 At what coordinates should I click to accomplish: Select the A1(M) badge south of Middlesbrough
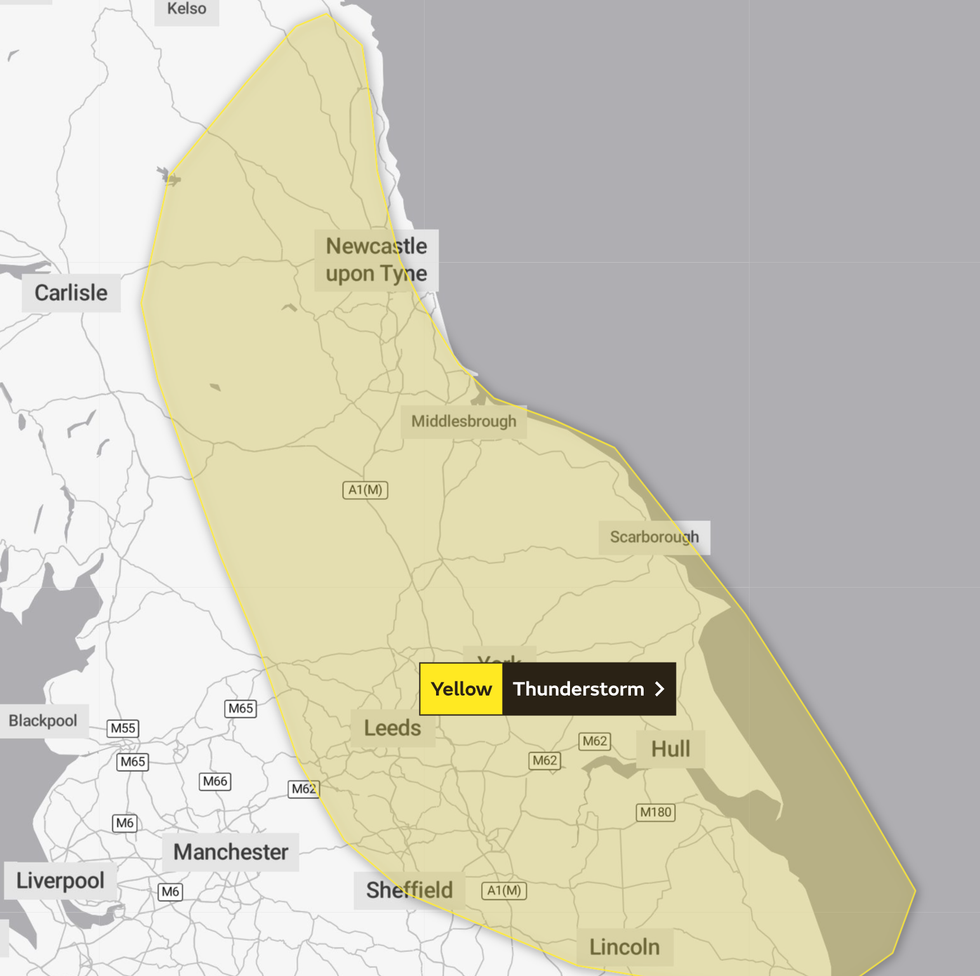[x=365, y=490]
